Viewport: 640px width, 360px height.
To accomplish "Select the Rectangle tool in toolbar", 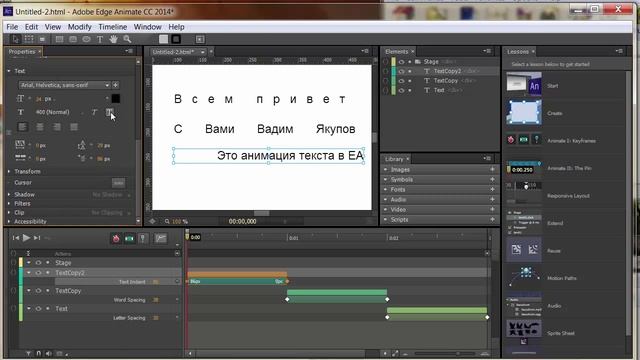I will [60, 39].
